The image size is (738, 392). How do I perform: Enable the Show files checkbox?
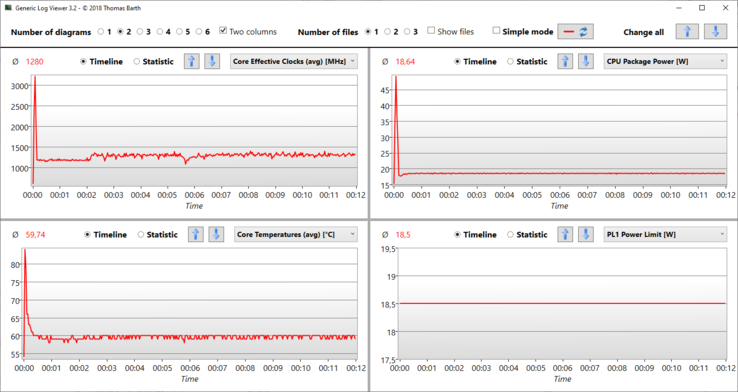pos(431,31)
